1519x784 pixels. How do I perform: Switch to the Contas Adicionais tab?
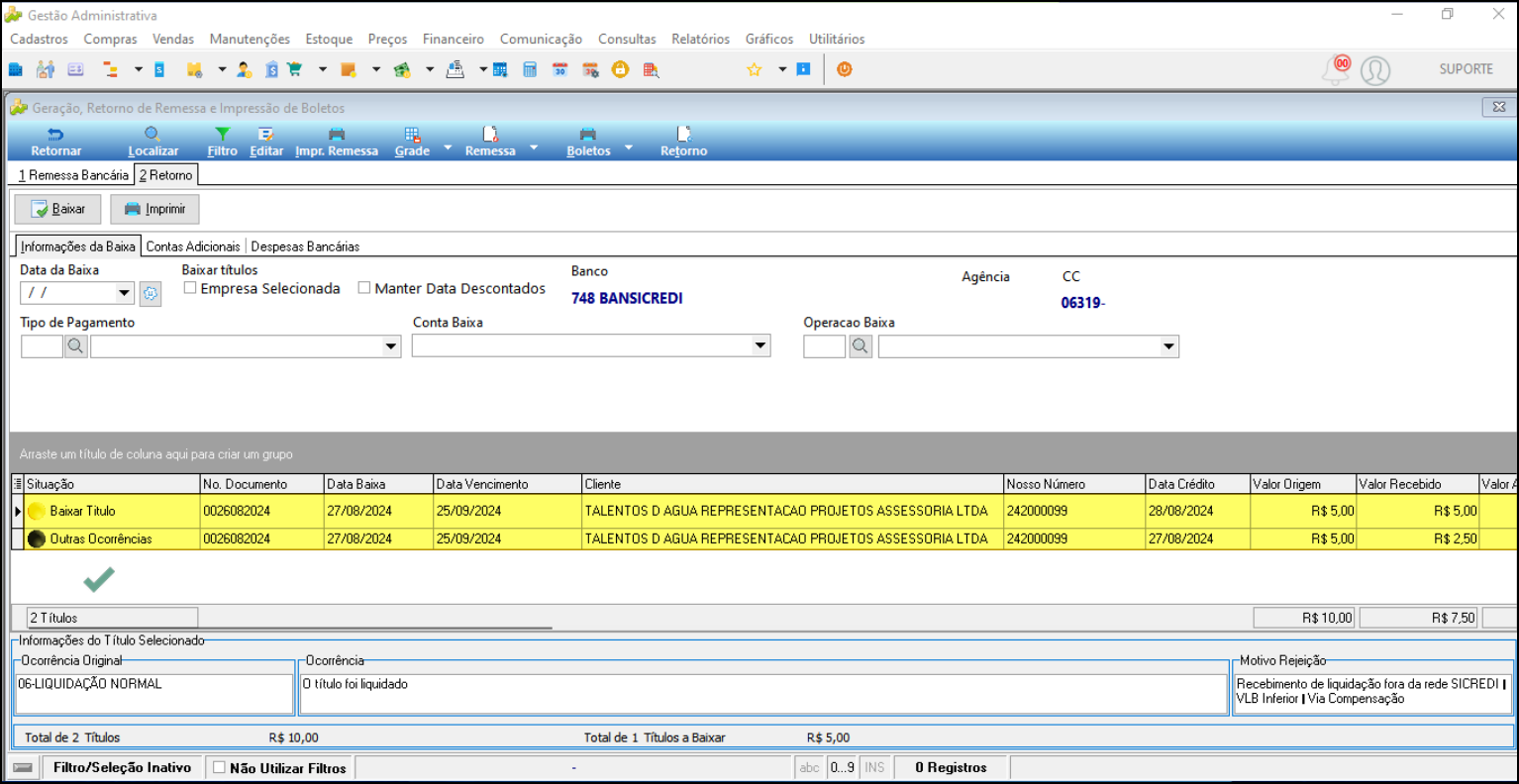click(193, 246)
